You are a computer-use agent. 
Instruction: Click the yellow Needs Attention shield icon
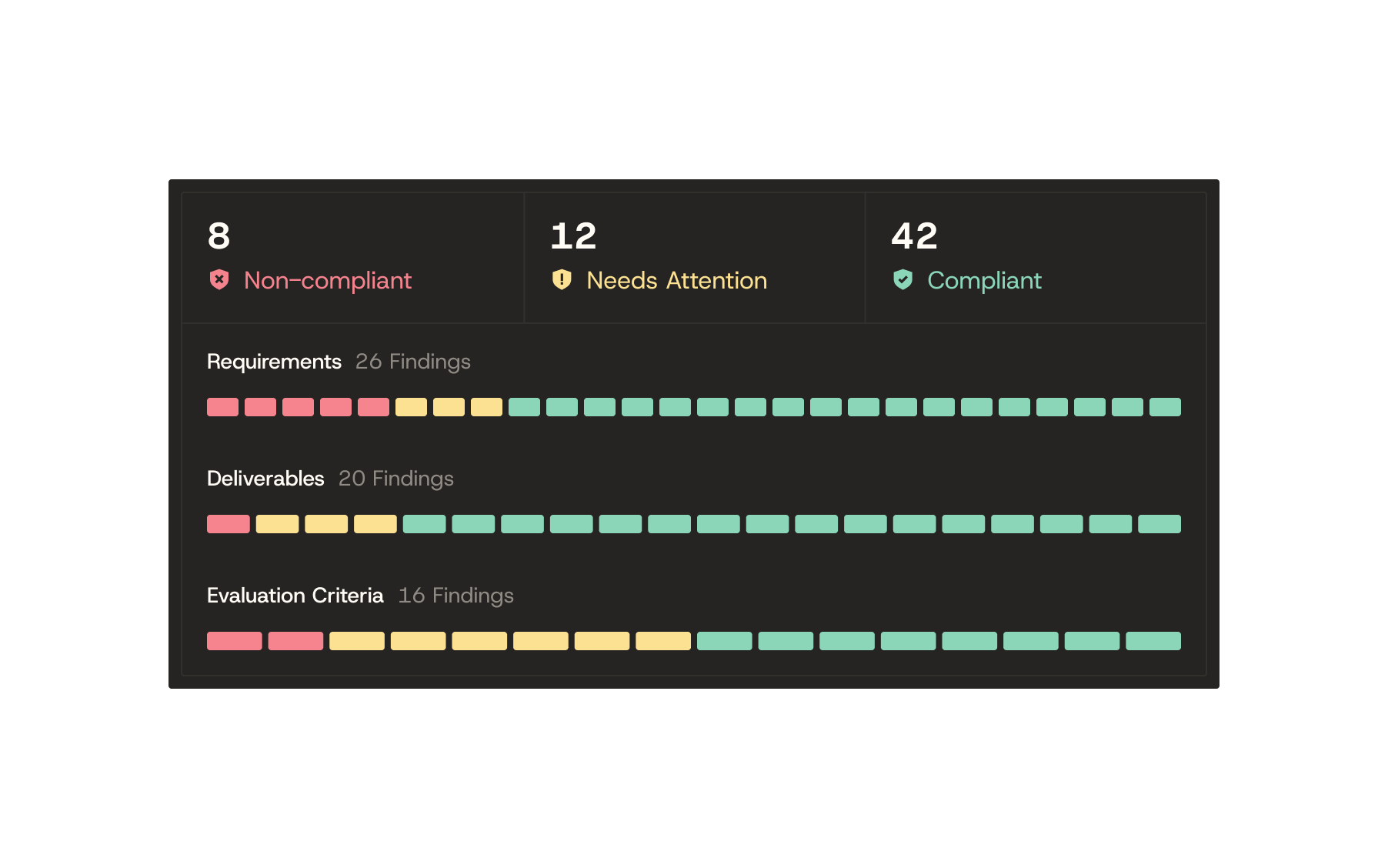click(x=562, y=279)
